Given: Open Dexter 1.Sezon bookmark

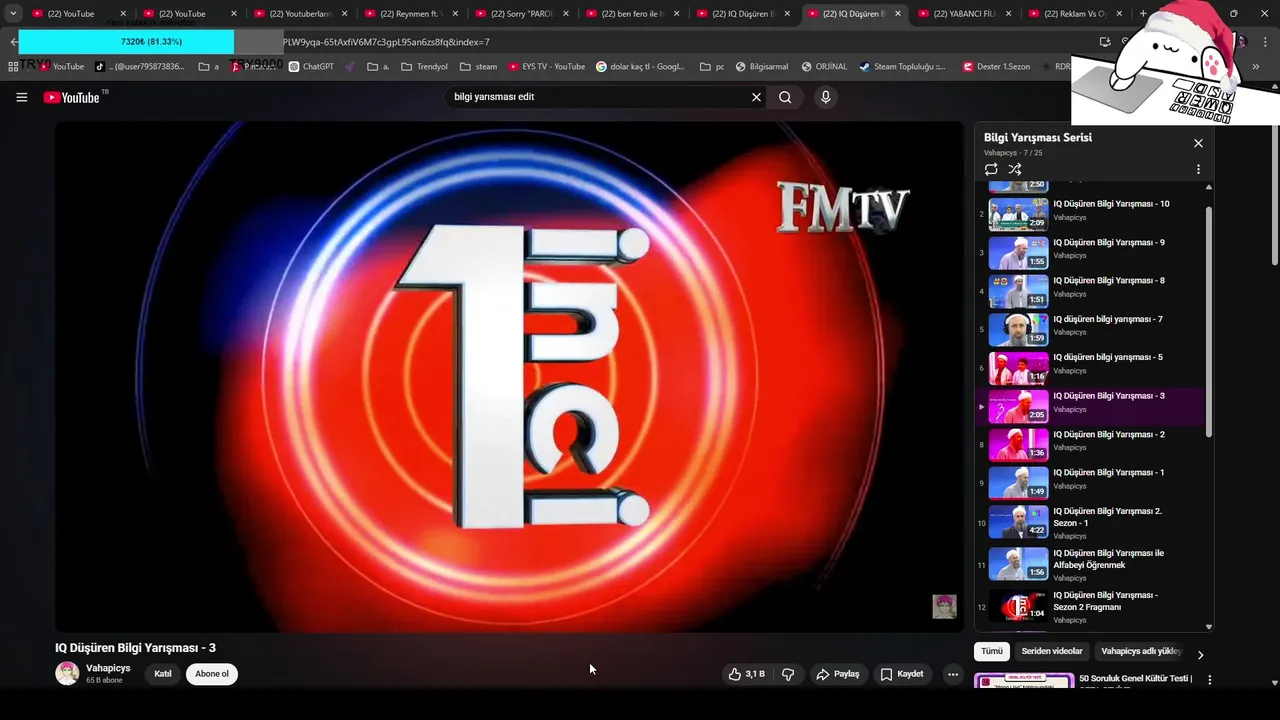Looking at the screenshot, I should tap(996, 66).
